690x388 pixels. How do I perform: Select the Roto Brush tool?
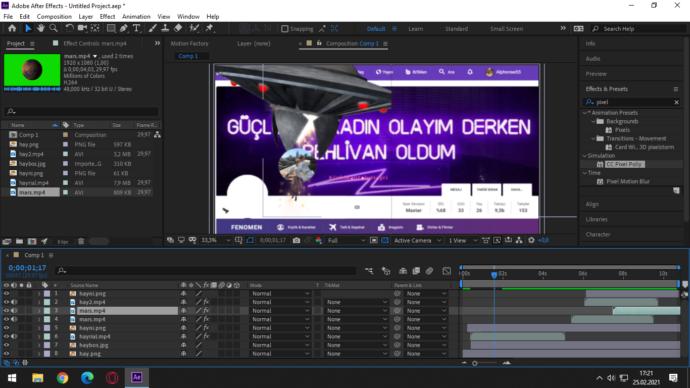coord(194,29)
